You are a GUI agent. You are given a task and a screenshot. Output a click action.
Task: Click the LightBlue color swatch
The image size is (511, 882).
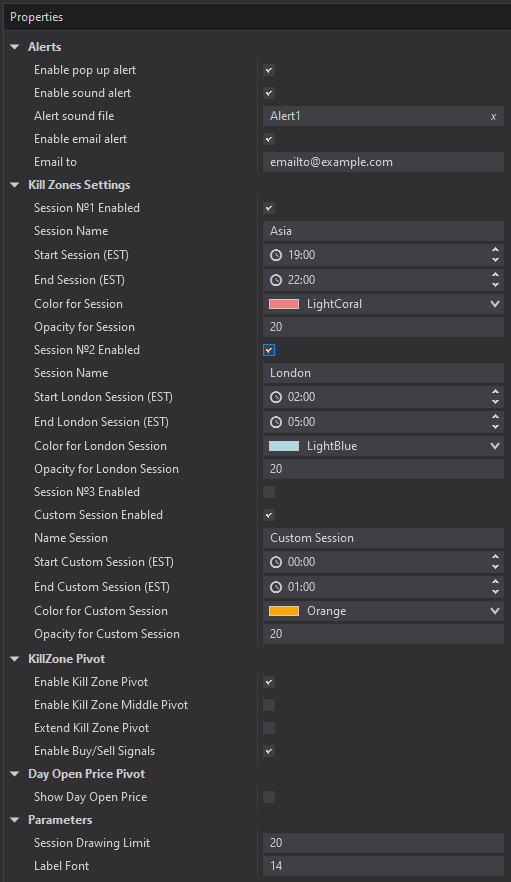284,446
